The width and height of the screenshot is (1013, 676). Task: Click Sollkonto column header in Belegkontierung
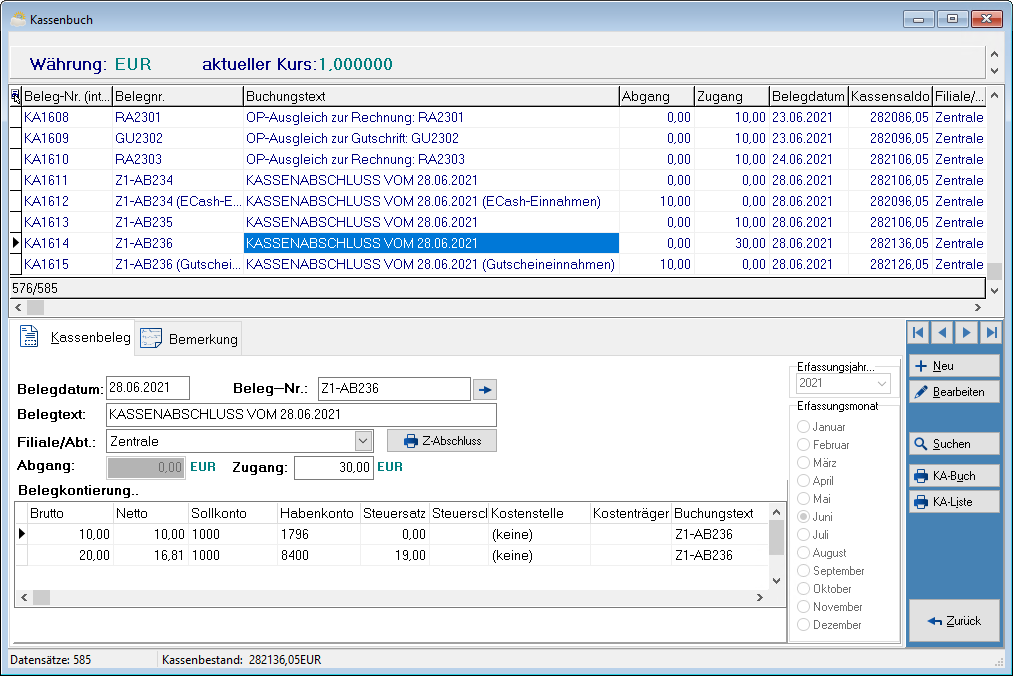click(233, 513)
